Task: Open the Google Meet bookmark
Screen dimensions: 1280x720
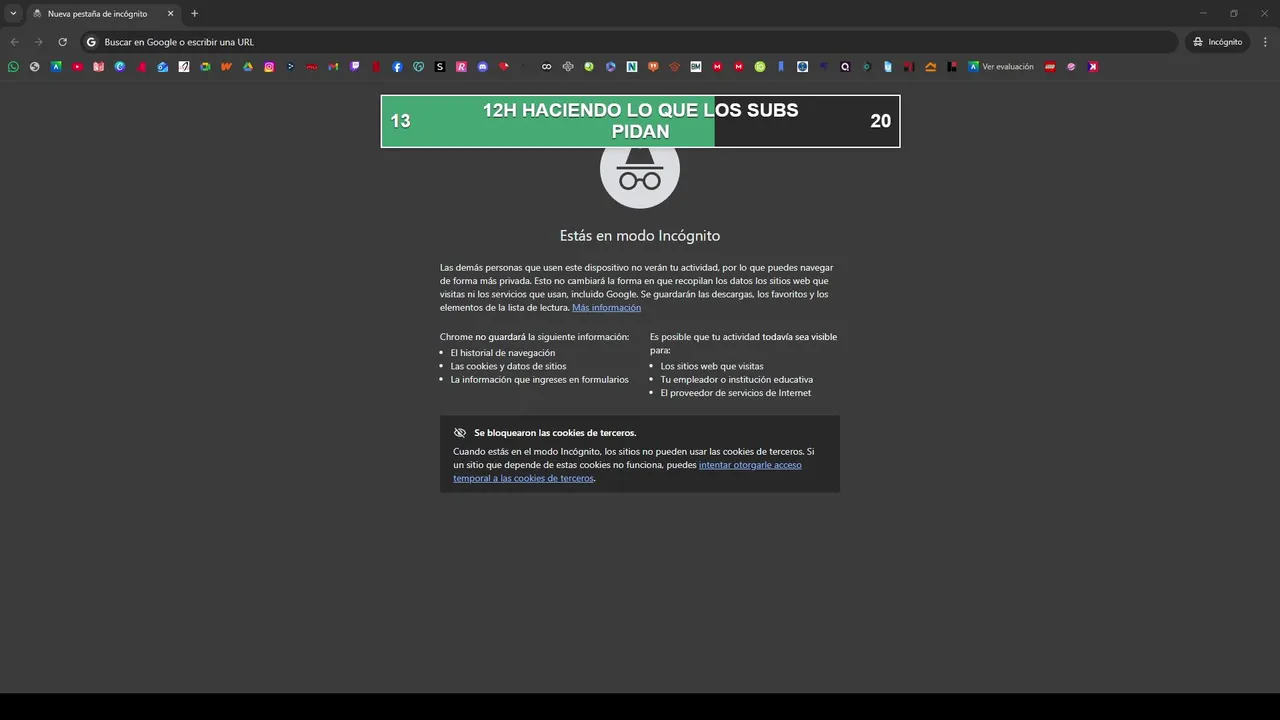Action: click(x=205, y=67)
